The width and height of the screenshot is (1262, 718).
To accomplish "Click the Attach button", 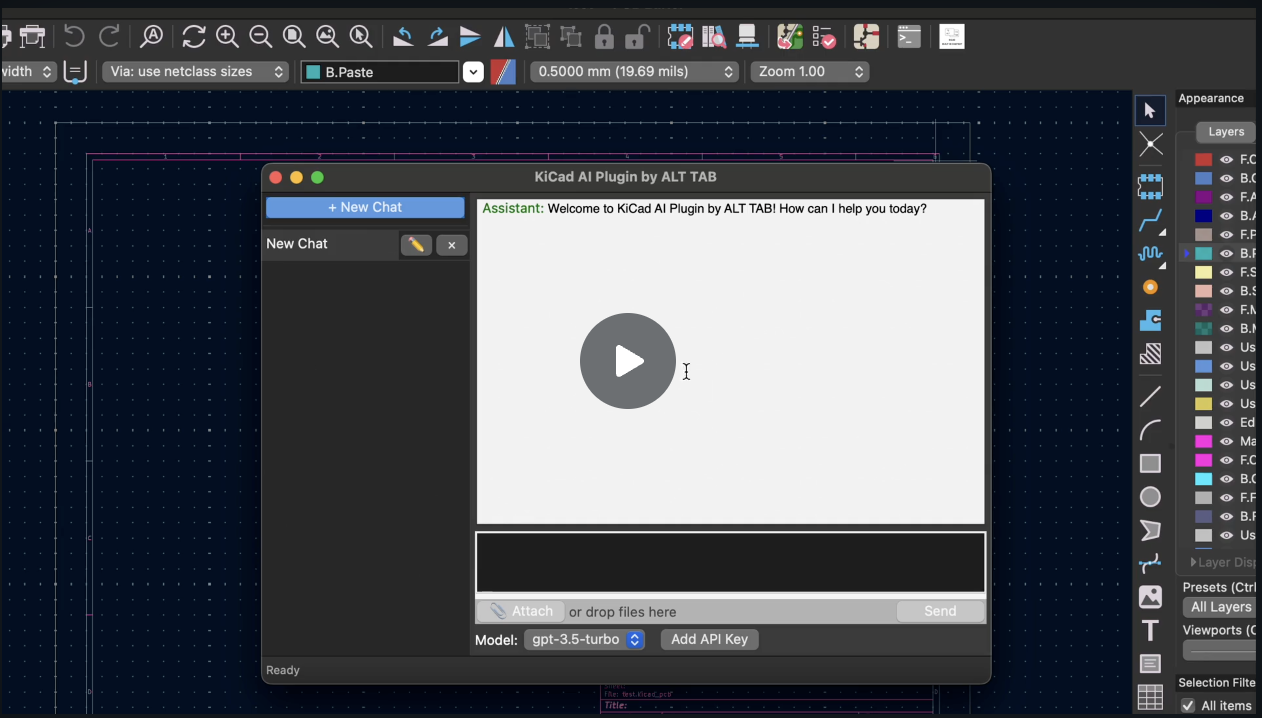I will pyautogui.click(x=521, y=611).
